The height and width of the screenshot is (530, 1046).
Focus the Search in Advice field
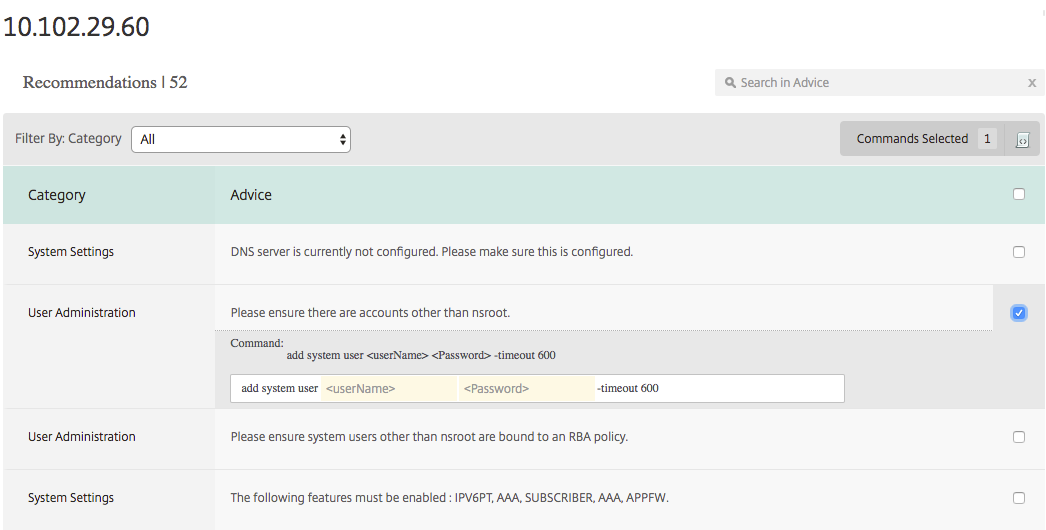[x=879, y=83]
